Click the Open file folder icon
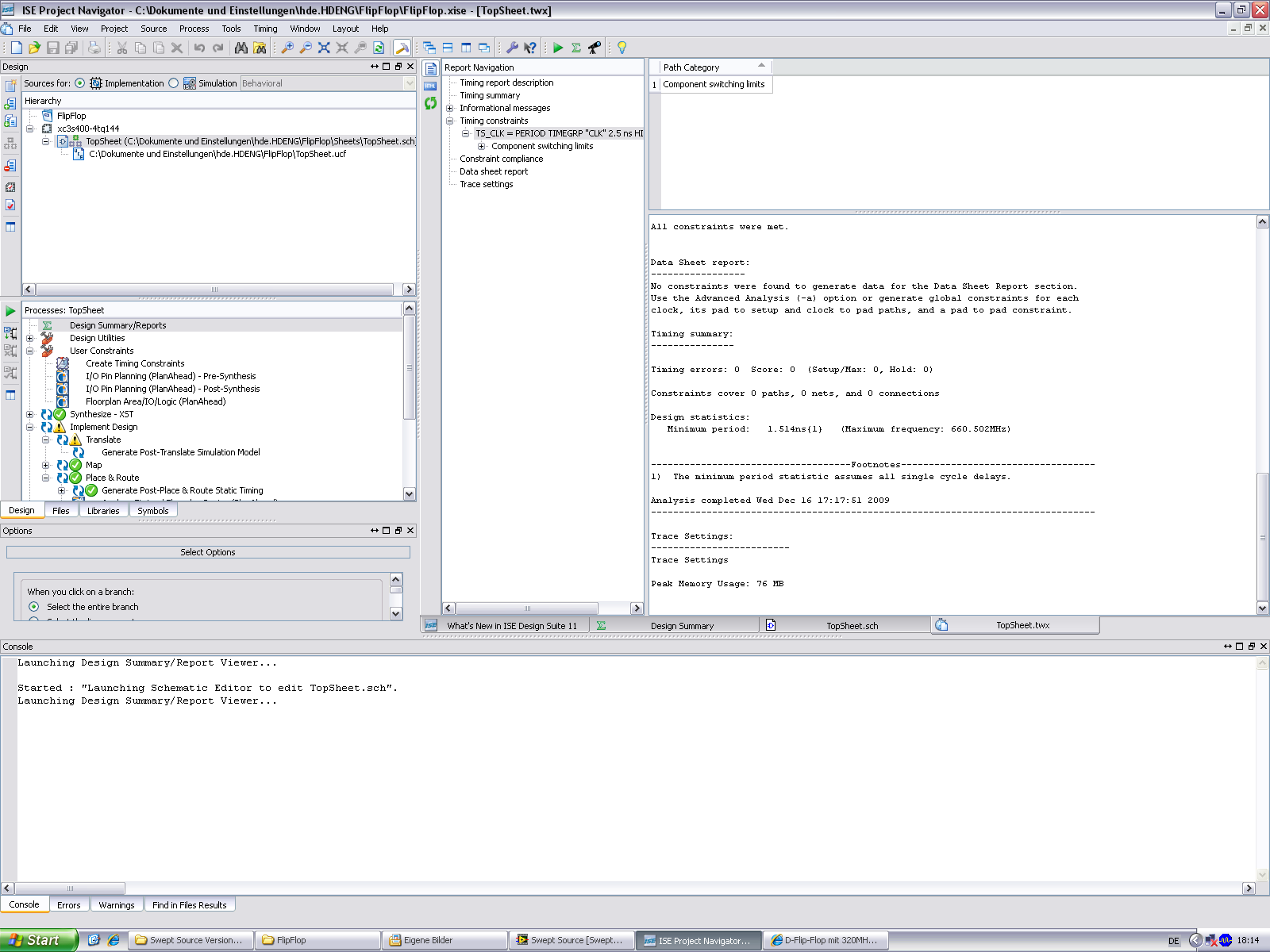Image resolution: width=1270 pixels, height=952 pixels. pos(34,48)
